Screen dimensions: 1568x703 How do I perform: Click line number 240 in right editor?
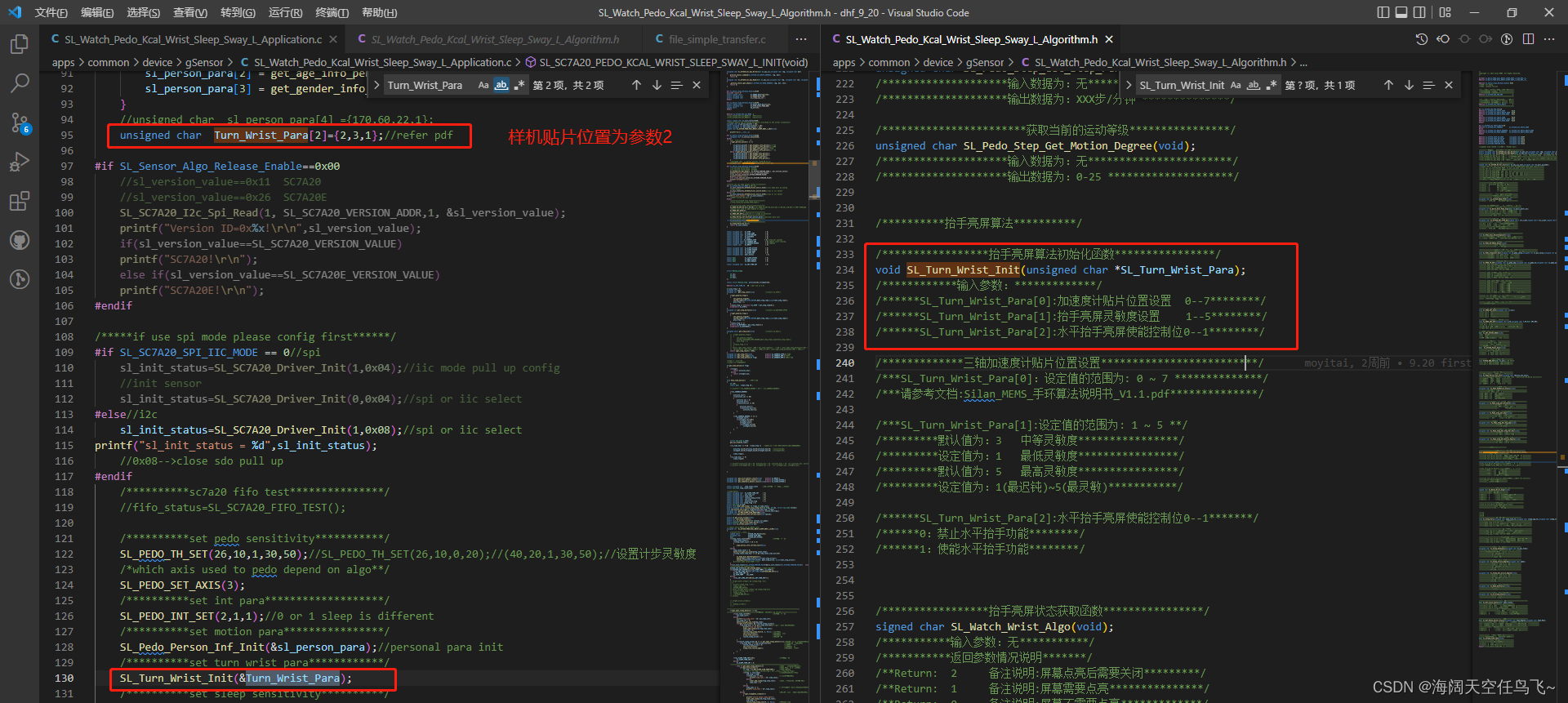pos(845,363)
